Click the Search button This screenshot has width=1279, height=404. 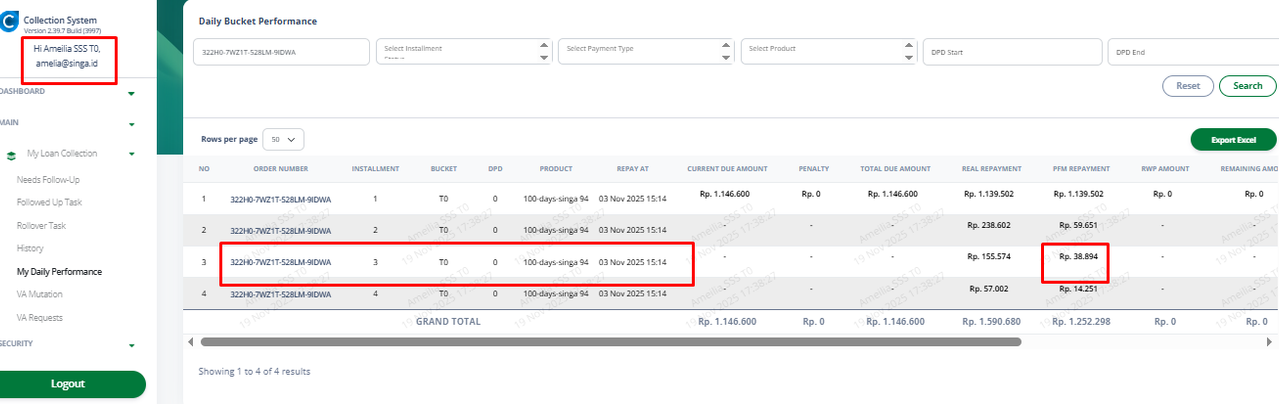click(x=1248, y=86)
